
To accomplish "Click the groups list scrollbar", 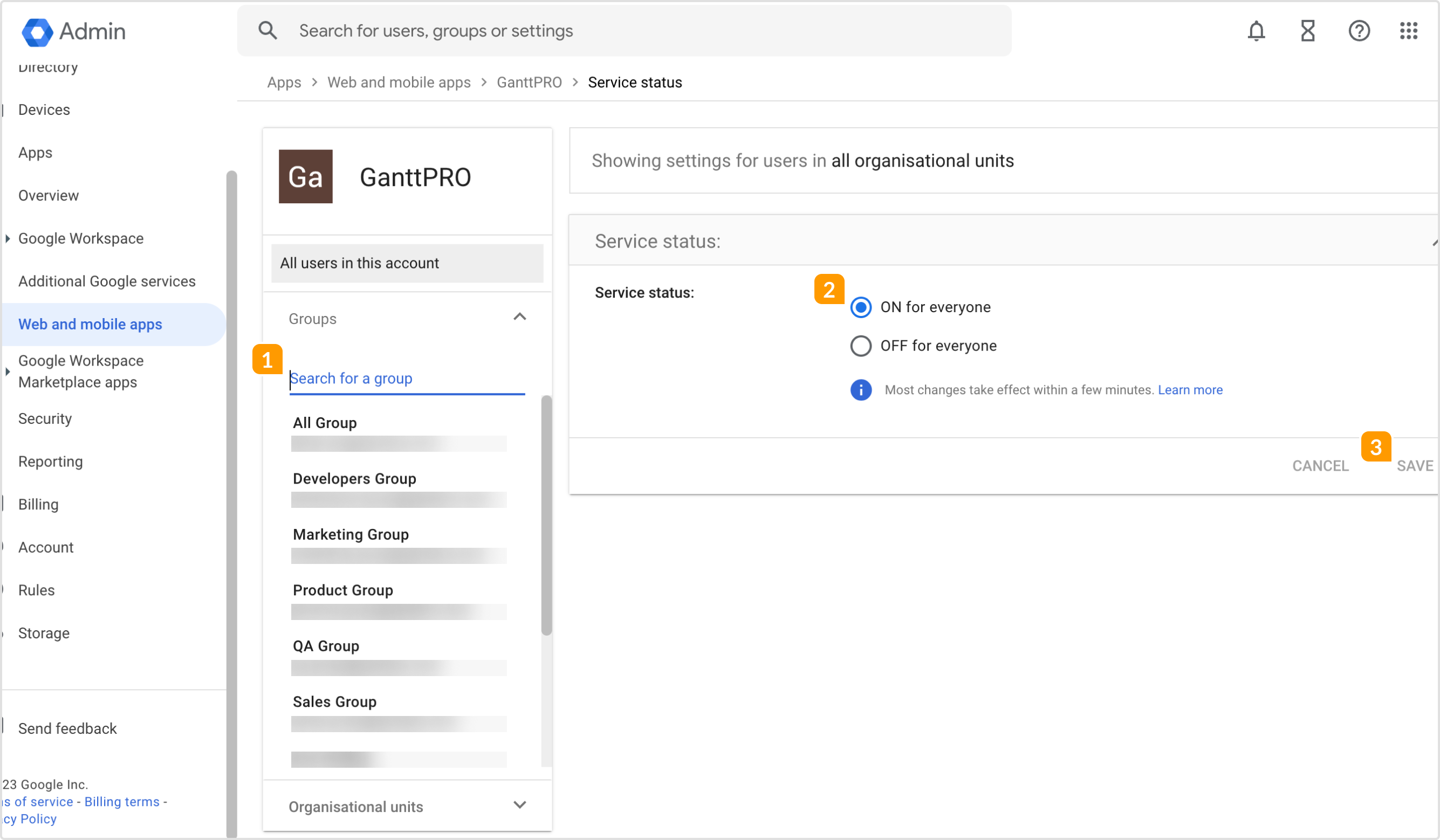I will [546, 515].
